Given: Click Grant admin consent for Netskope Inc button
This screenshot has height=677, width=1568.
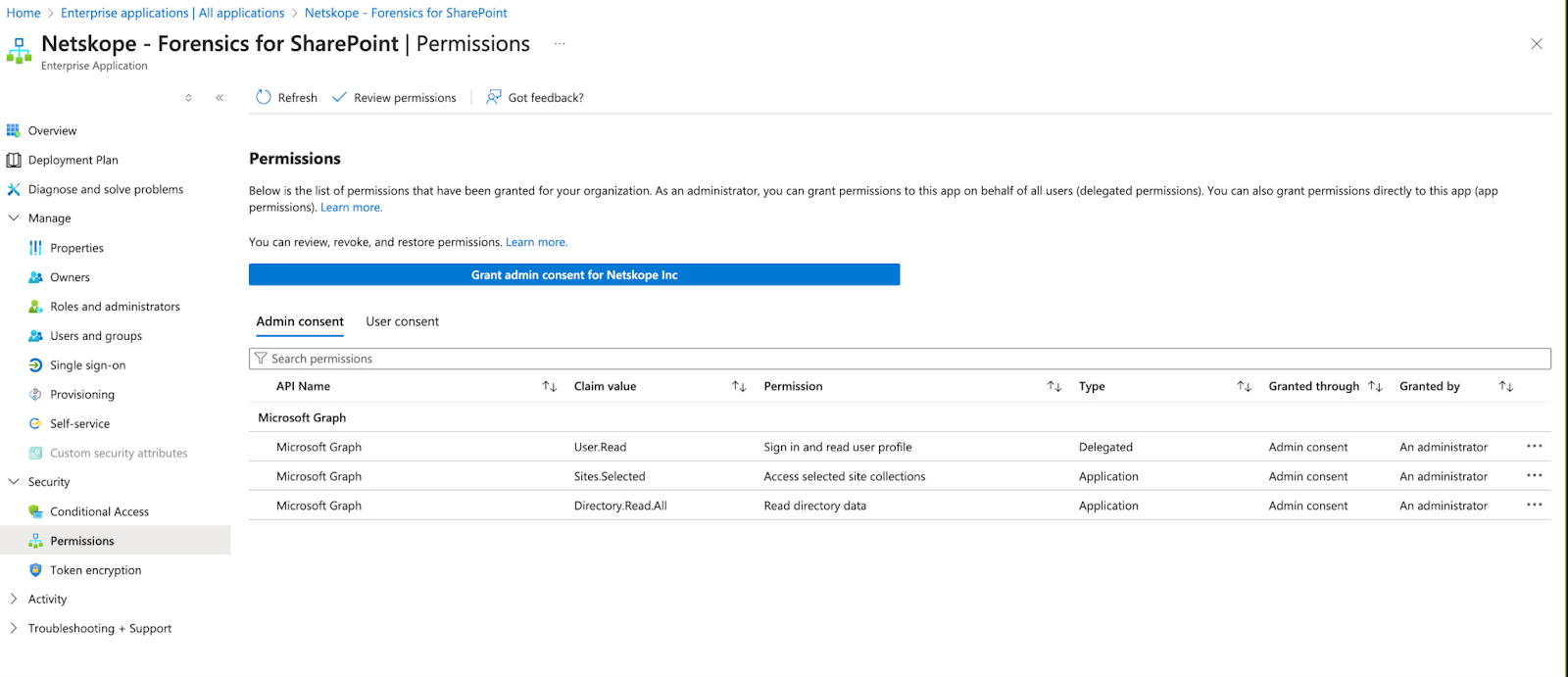Looking at the screenshot, I should 574,274.
